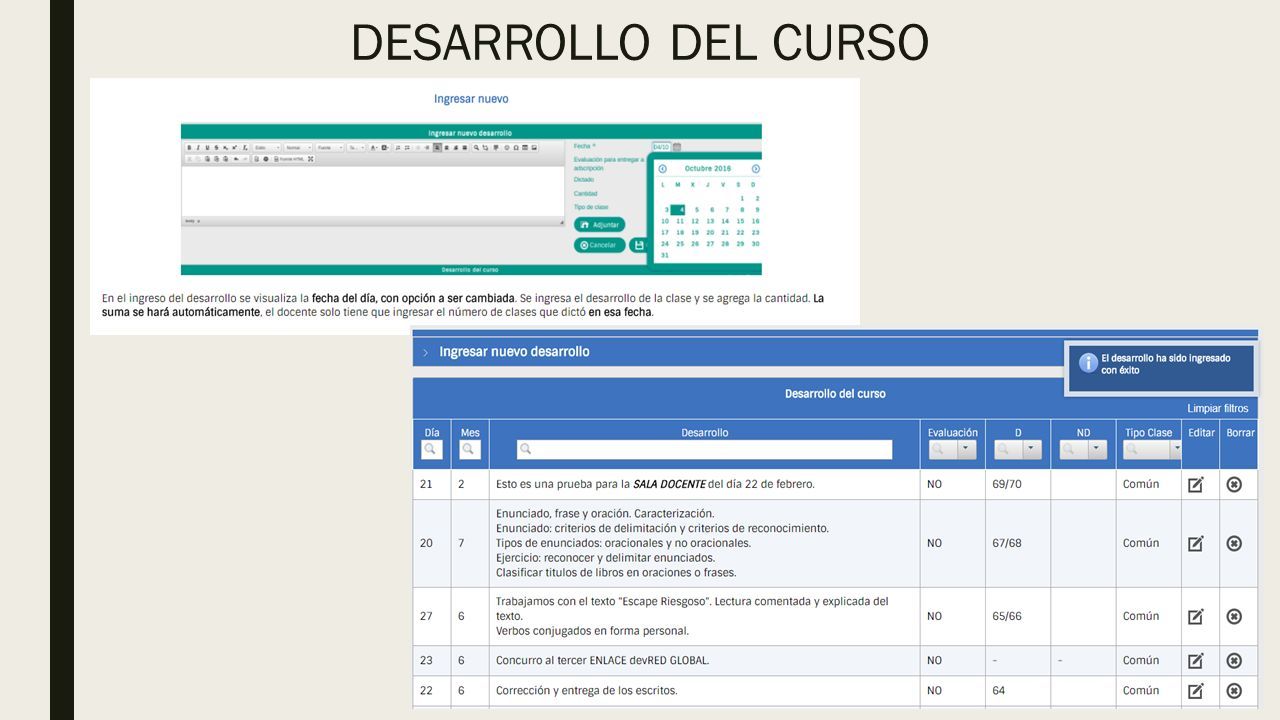Click the Desarrollo filter search field
The image size is (1280, 720).
[704, 450]
